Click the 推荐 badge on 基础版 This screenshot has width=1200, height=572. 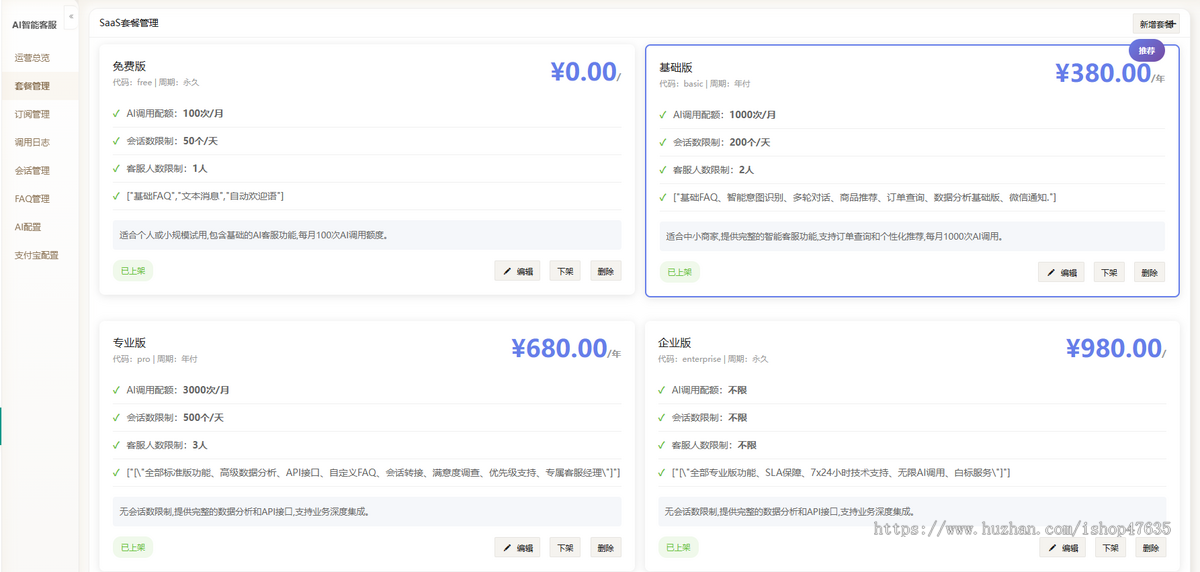(1146, 50)
